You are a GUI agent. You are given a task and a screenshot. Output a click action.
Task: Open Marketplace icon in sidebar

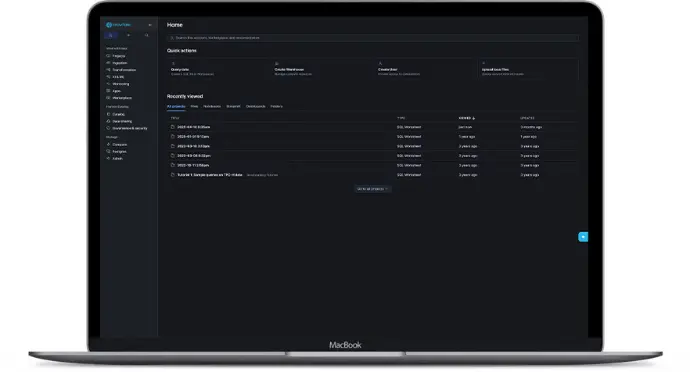click(108, 98)
